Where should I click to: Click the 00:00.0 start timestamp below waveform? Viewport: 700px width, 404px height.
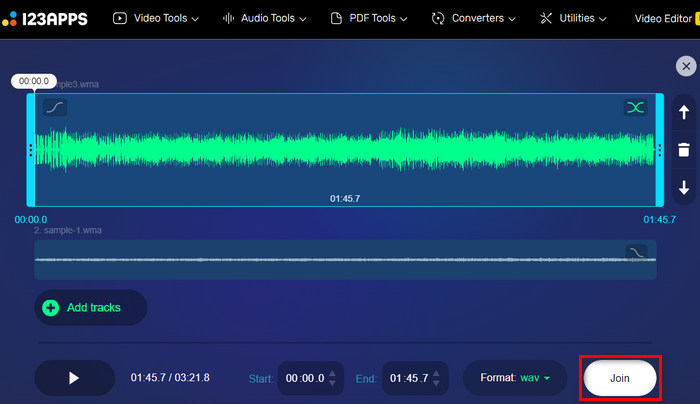31,220
